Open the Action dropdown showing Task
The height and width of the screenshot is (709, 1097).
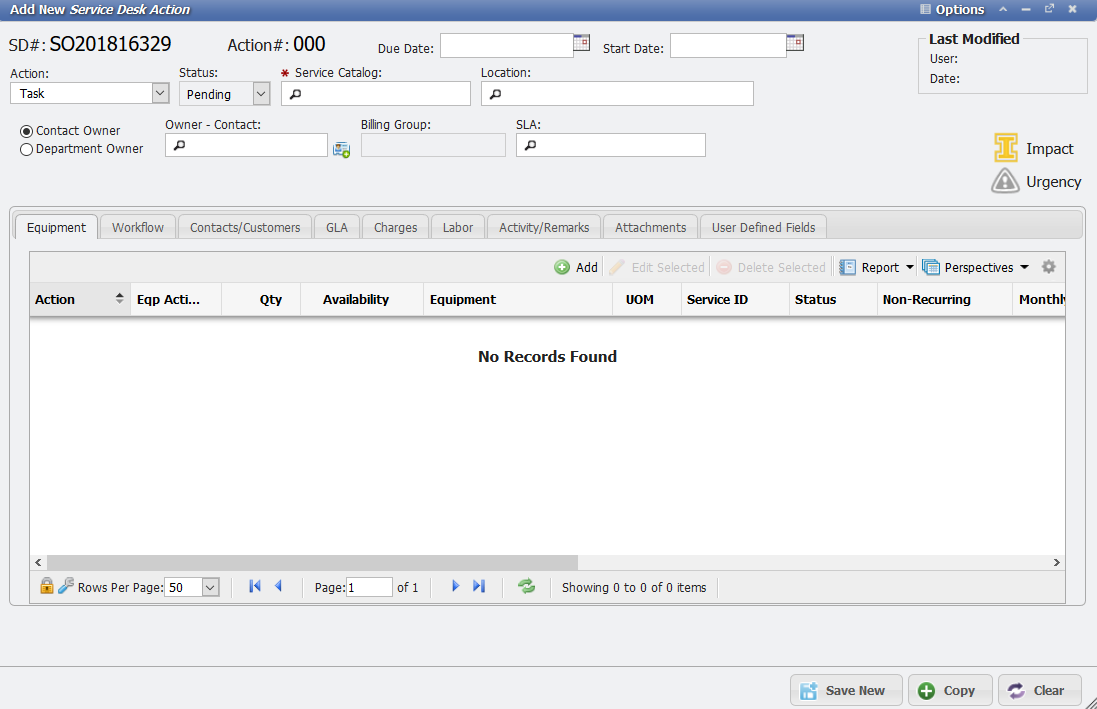coord(160,93)
